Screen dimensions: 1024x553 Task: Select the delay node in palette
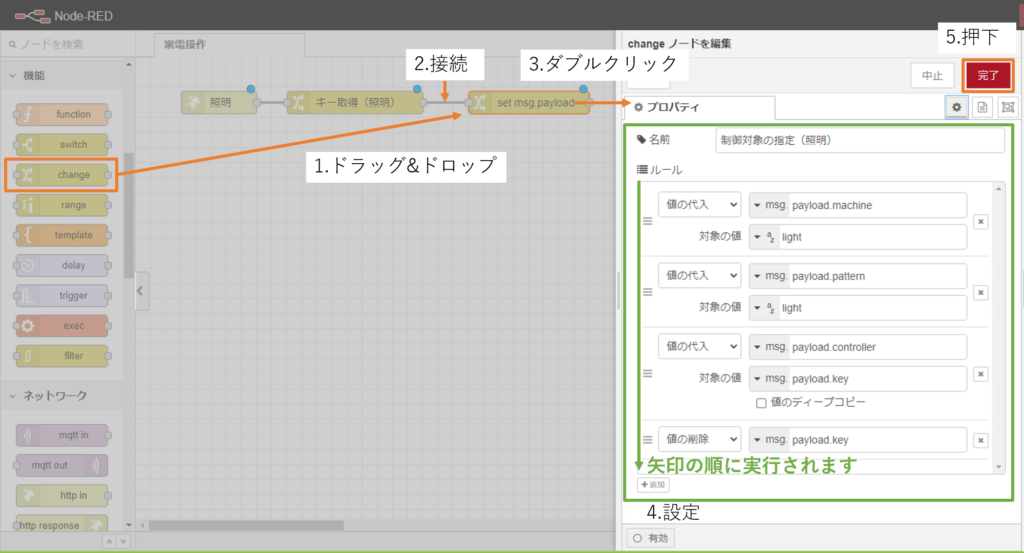pos(62,265)
